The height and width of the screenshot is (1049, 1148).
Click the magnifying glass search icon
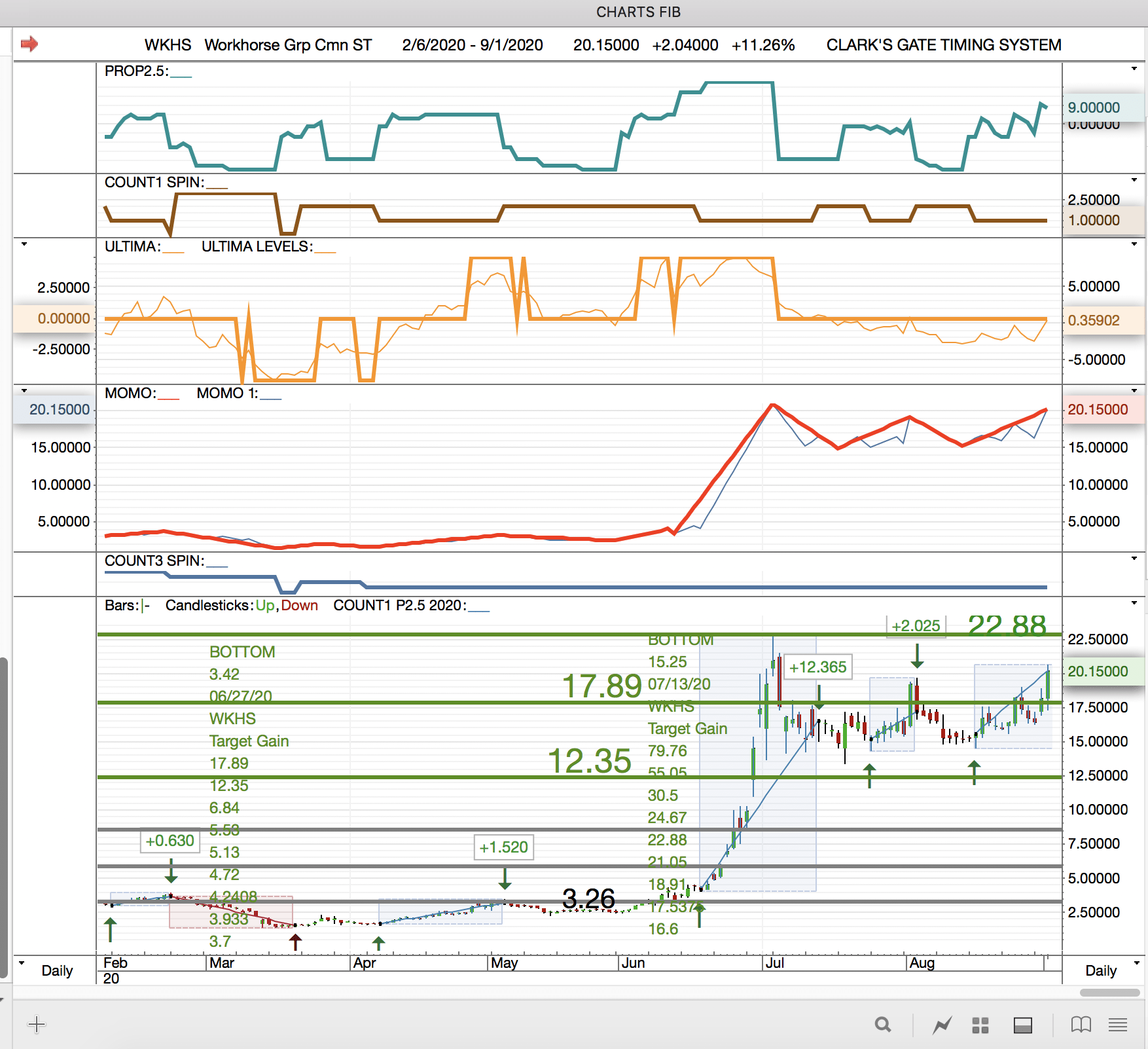point(883,1025)
